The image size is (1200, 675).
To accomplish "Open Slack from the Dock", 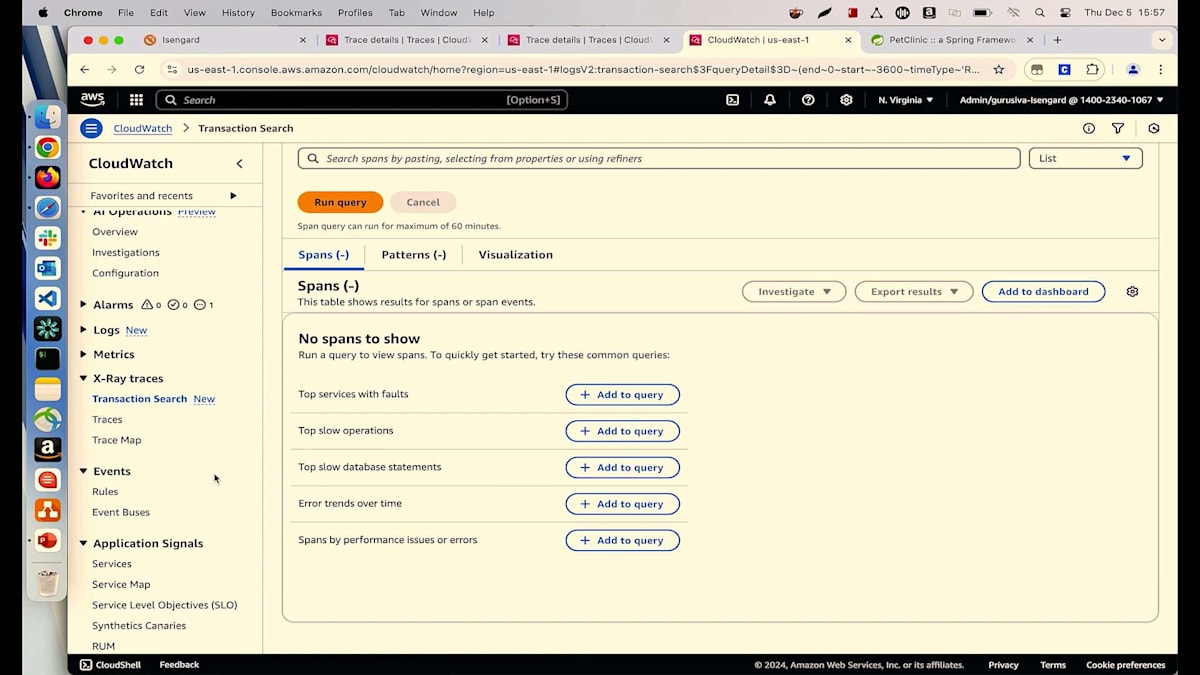I will (x=47, y=238).
